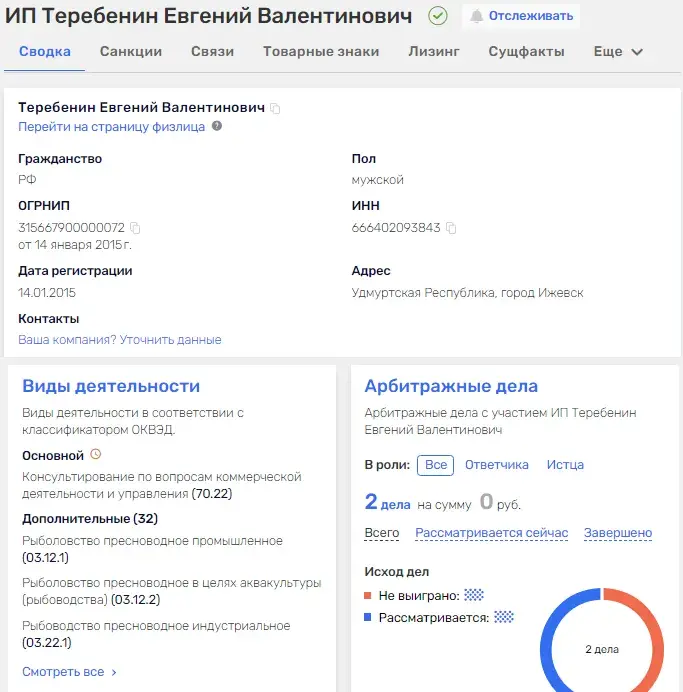Click the green verified checkmark icon
This screenshot has height=692, width=683.
[438, 16]
